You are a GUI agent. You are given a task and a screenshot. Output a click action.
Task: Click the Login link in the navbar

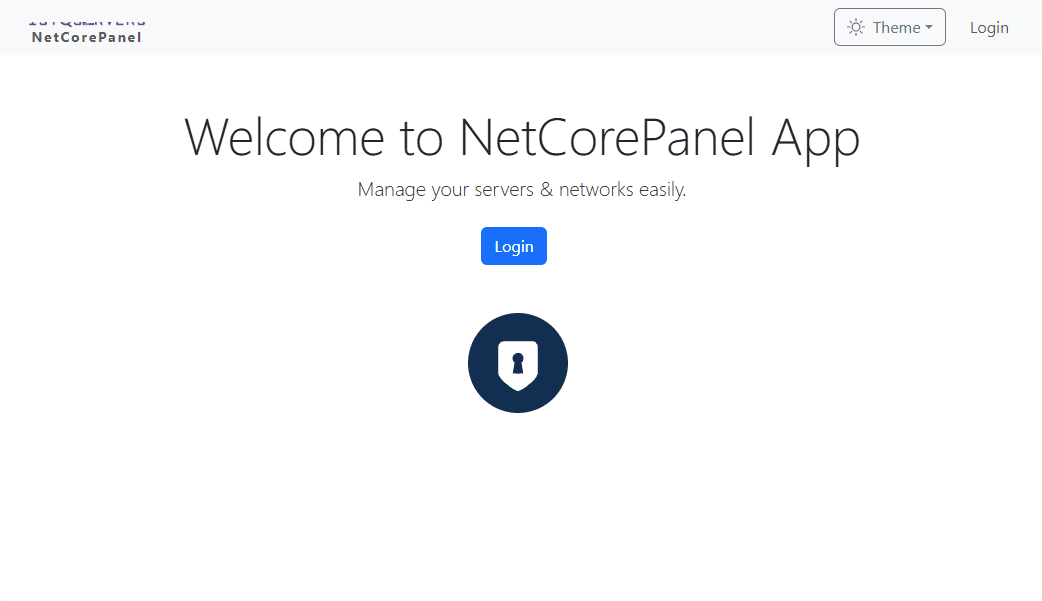click(x=989, y=27)
